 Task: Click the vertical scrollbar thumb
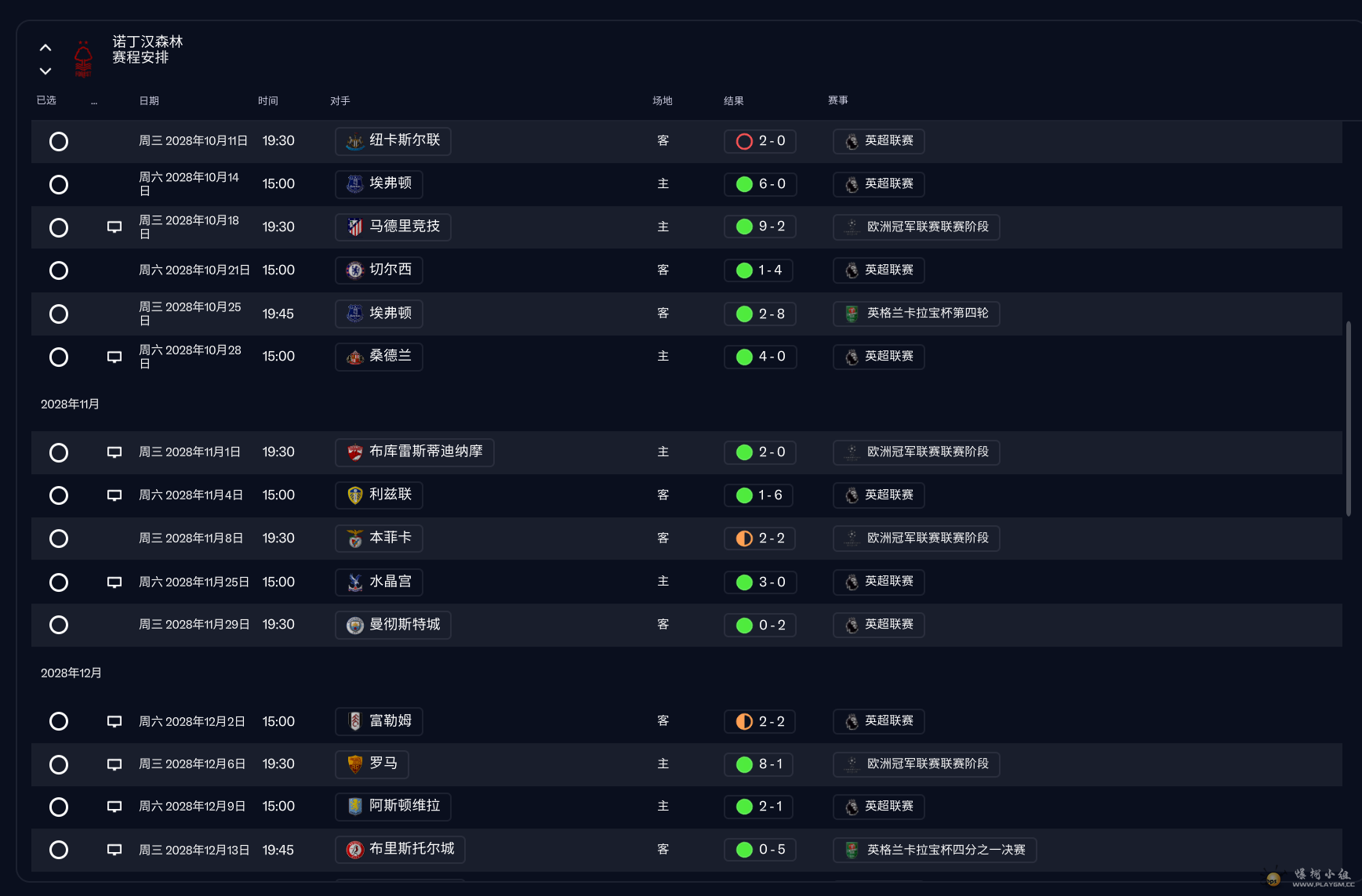1349,419
